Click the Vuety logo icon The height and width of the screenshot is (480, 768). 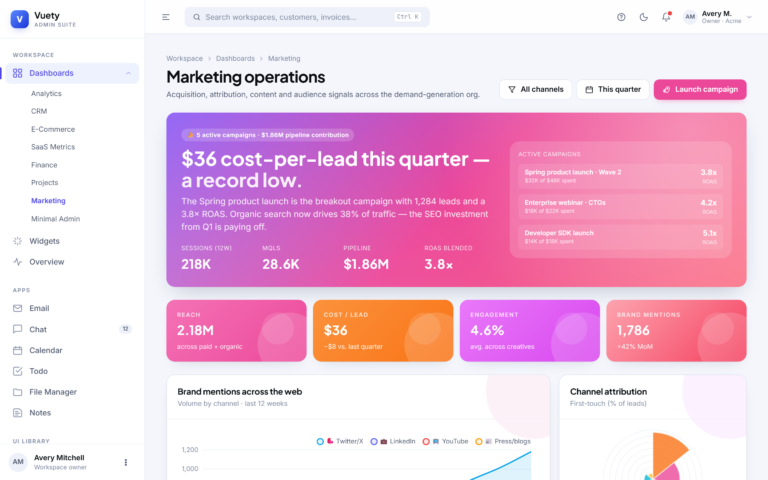20,19
